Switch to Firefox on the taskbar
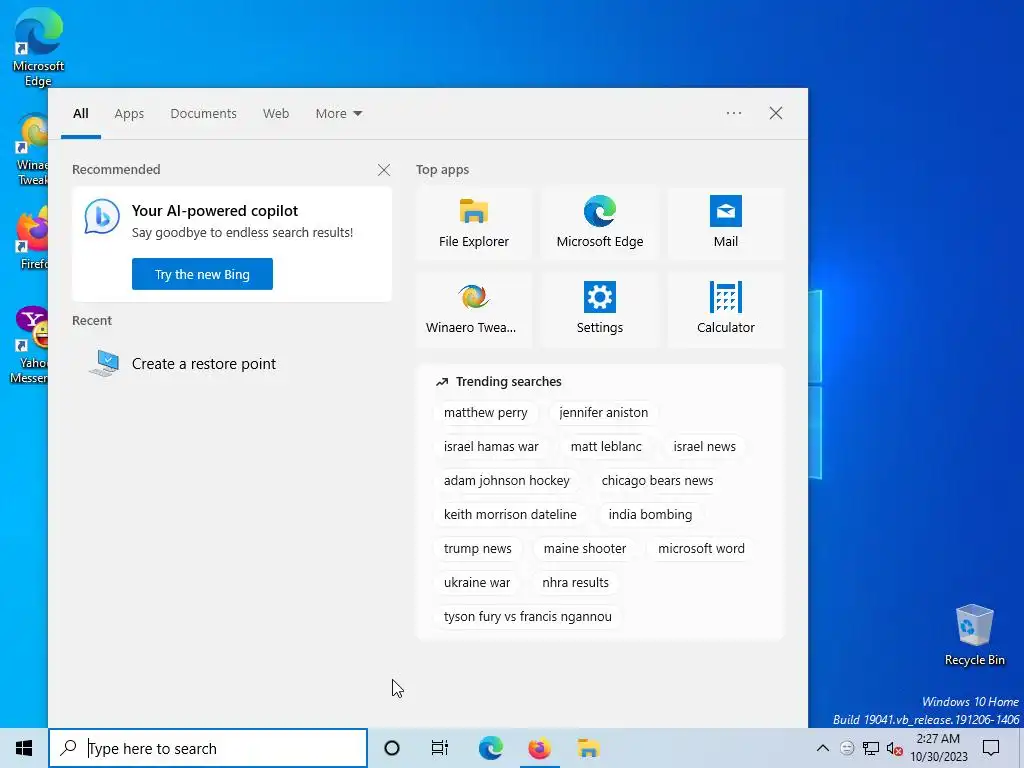This screenshot has height=768, width=1024. 539,748
